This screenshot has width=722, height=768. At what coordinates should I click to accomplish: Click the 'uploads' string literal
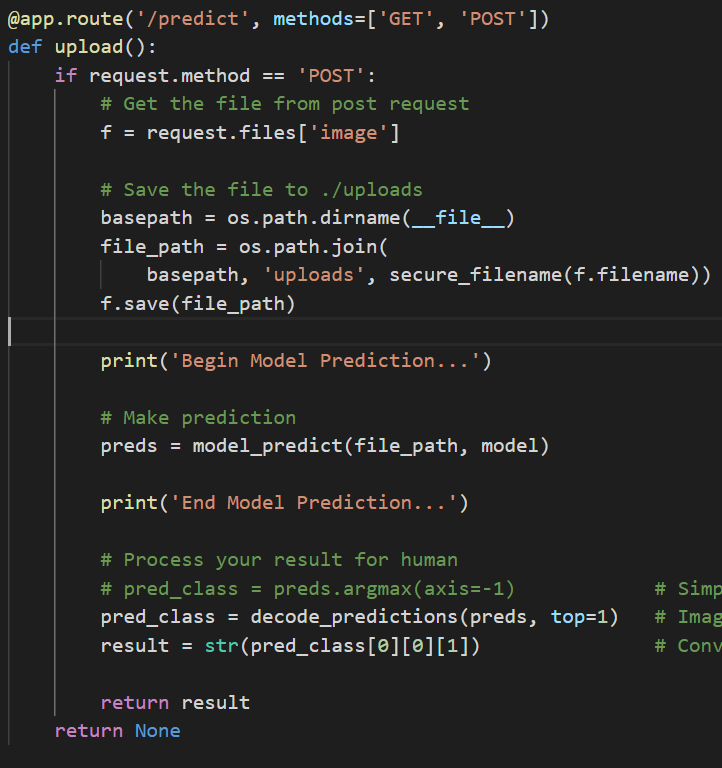click(x=313, y=275)
